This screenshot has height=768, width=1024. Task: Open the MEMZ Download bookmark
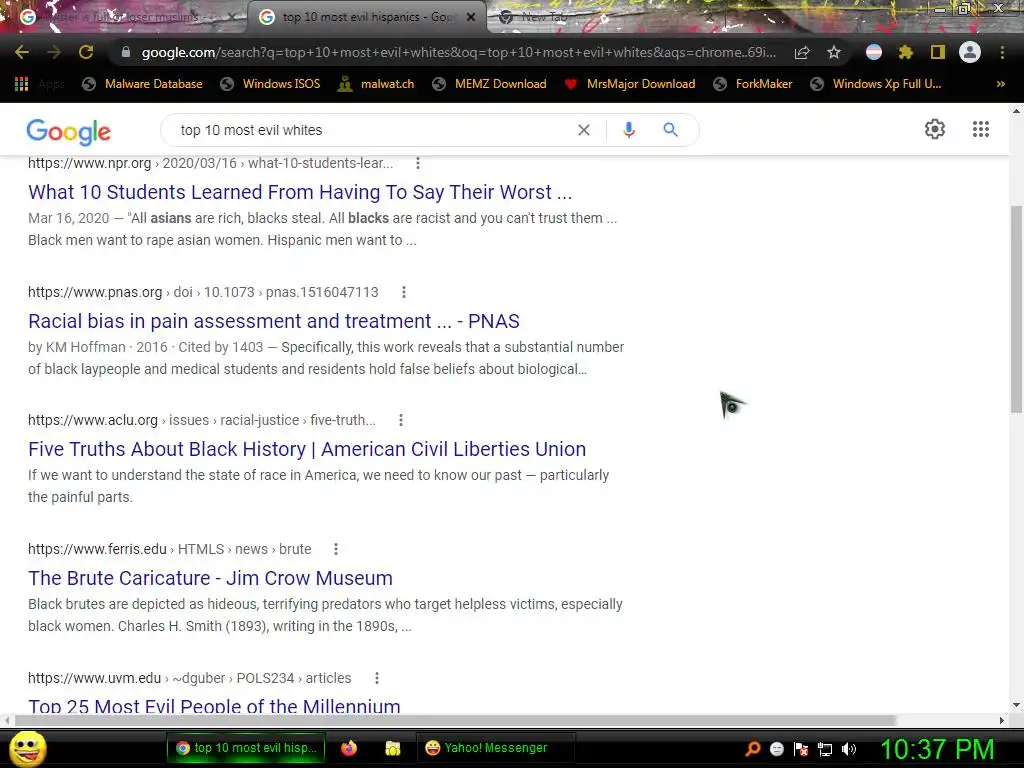pyautogui.click(x=489, y=84)
